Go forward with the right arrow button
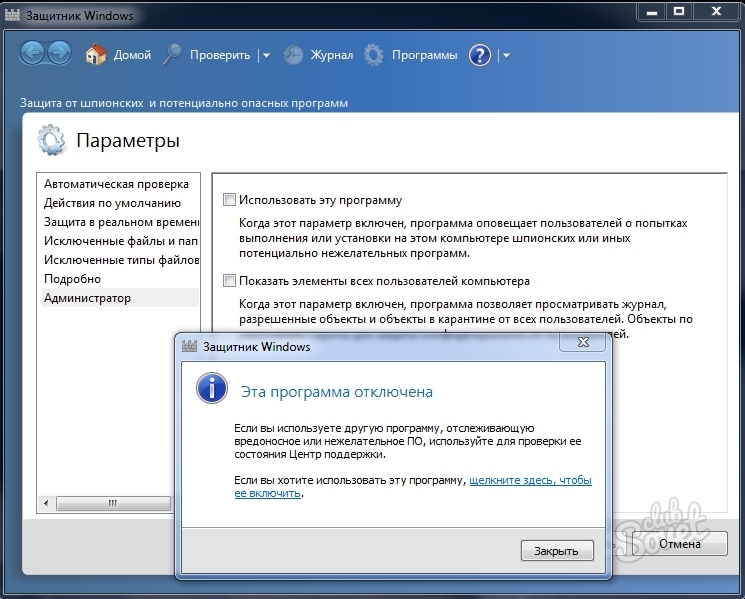Viewport: 745px width, 599px height. click(59, 53)
